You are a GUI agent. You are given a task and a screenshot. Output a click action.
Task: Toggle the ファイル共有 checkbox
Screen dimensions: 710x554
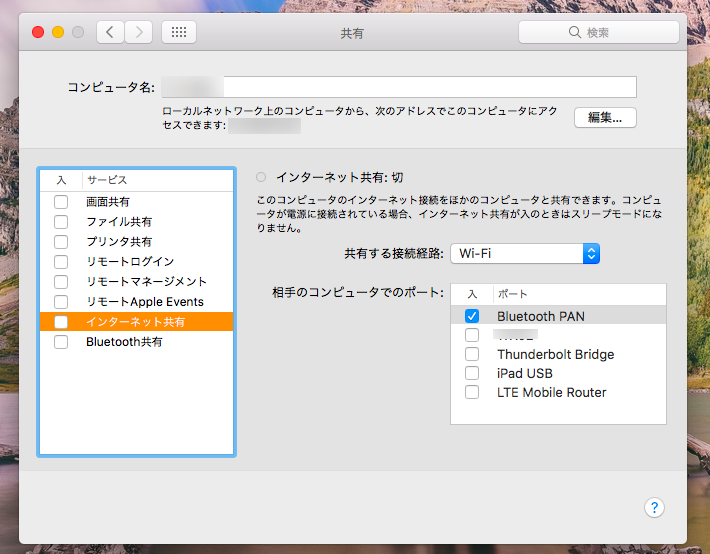(x=61, y=222)
